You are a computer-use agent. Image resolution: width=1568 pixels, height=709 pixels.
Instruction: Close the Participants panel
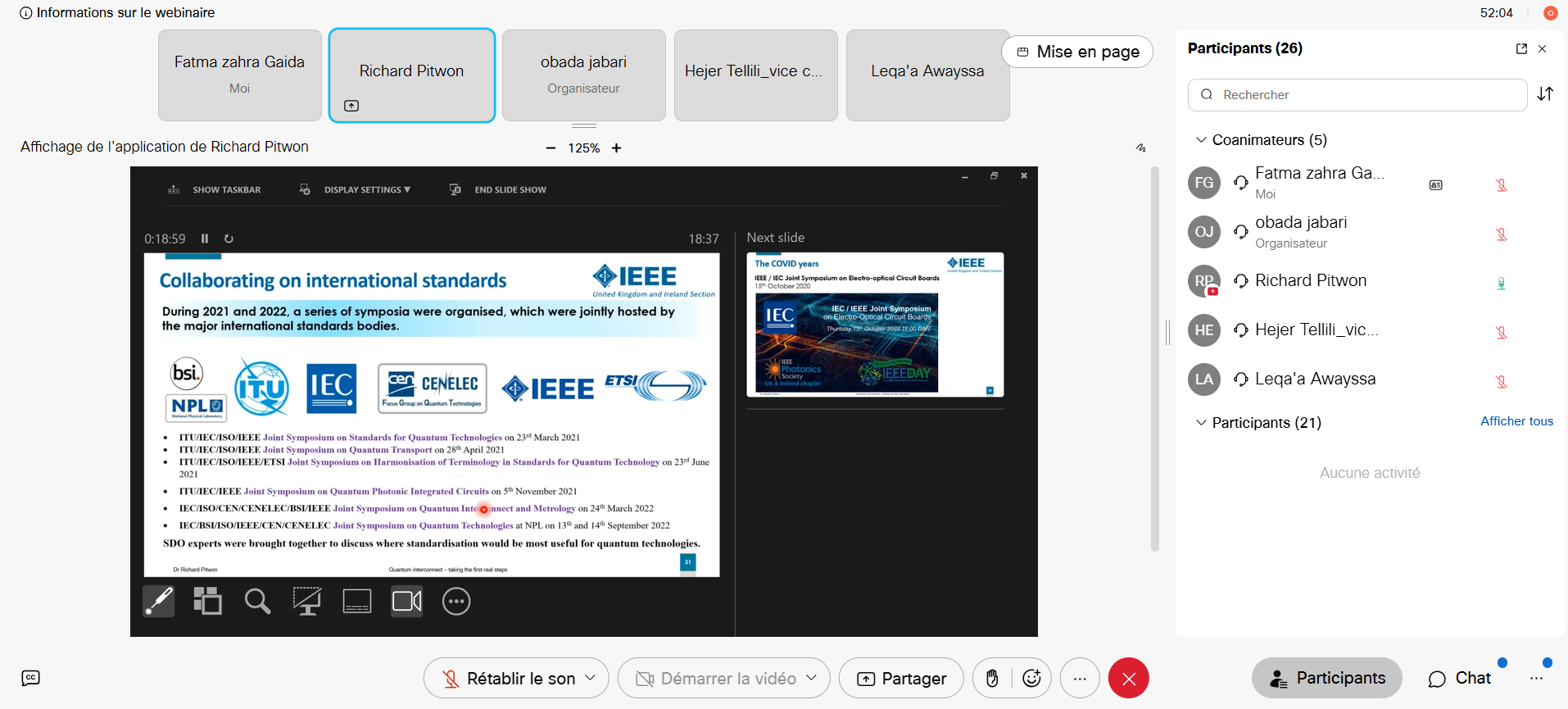pos(1543,49)
